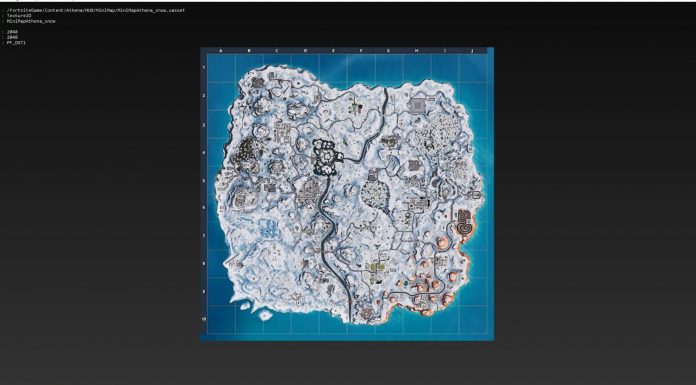Click row label 5 on map edge
This screenshot has width=696, height=385.
tap(204, 180)
